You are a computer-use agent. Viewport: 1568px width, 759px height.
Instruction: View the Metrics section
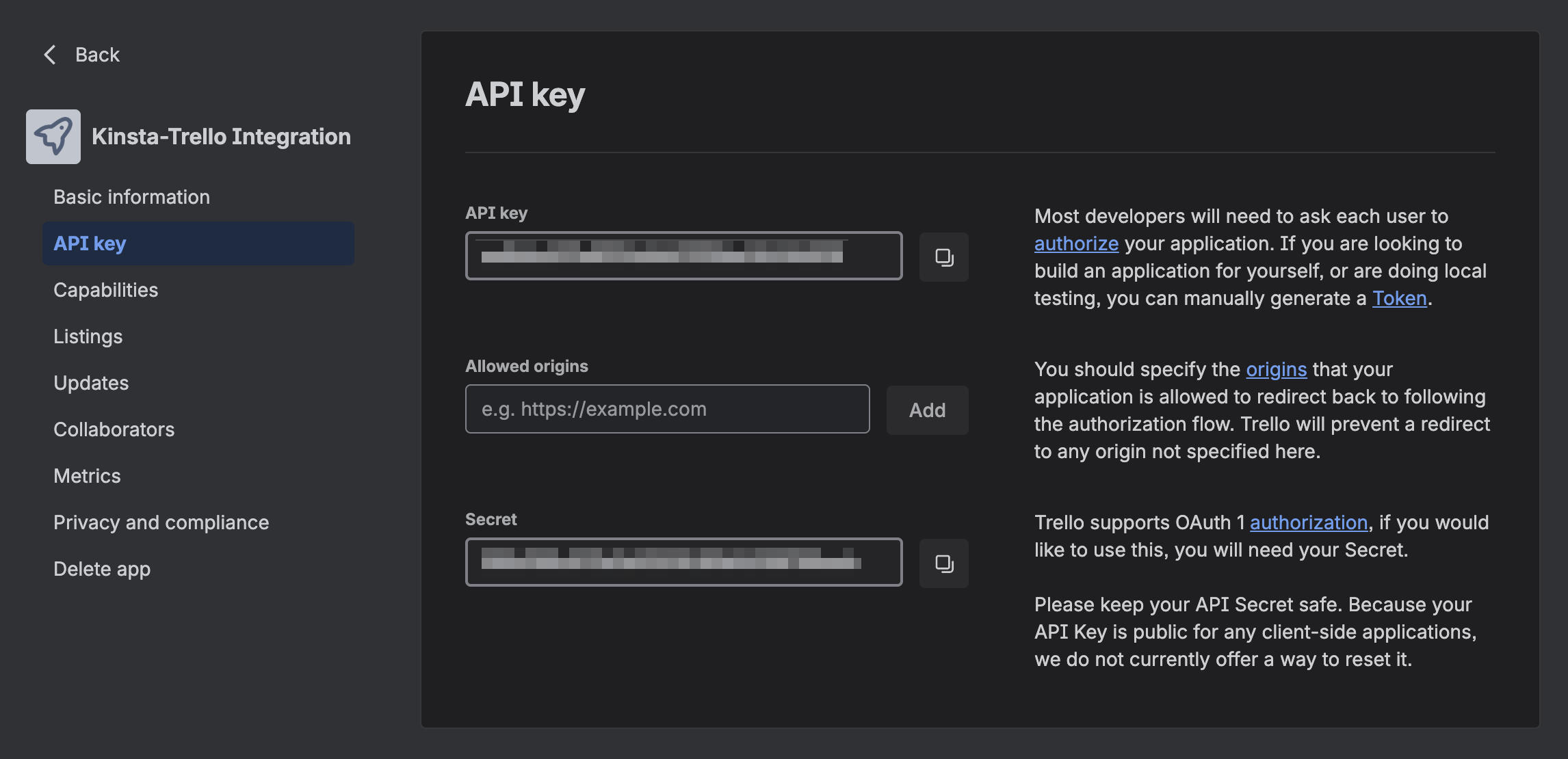pyautogui.click(x=87, y=475)
